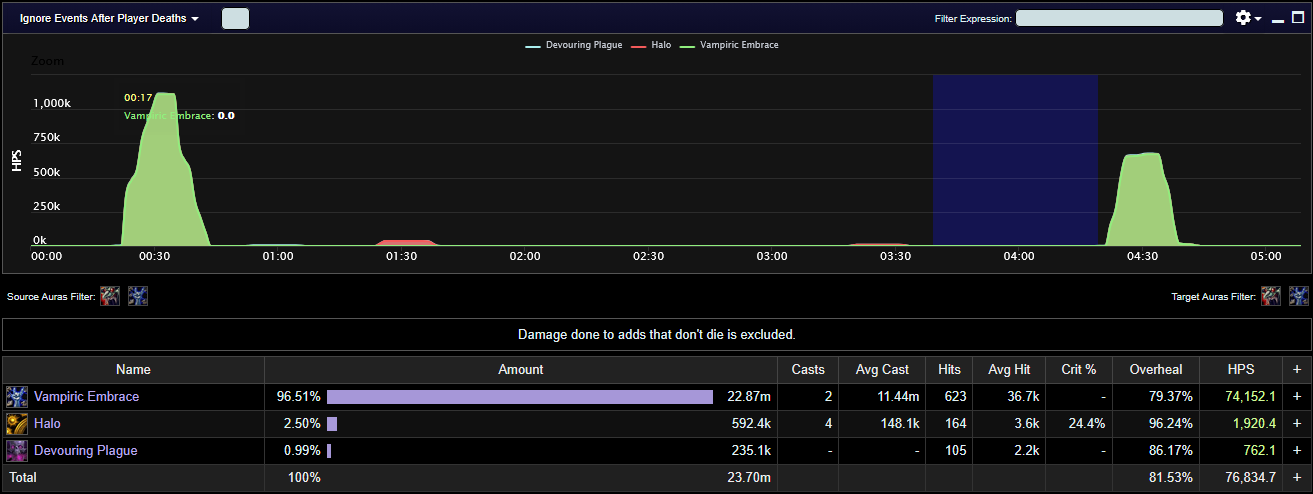Open the Devouring Plague ability link
The height and width of the screenshot is (494, 1313).
[85, 451]
